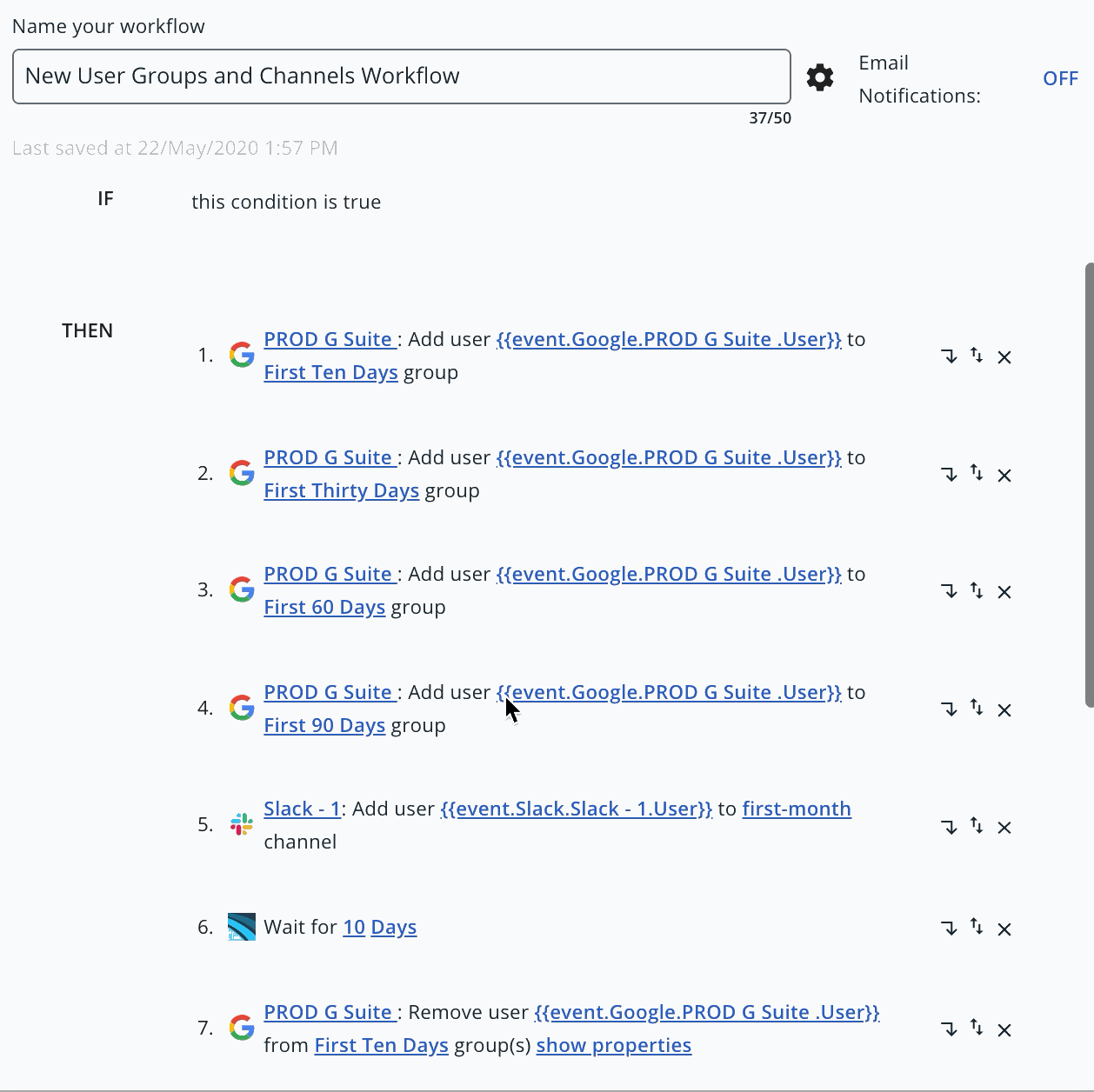Click insert-step arrow for action 3

(x=949, y=591)
